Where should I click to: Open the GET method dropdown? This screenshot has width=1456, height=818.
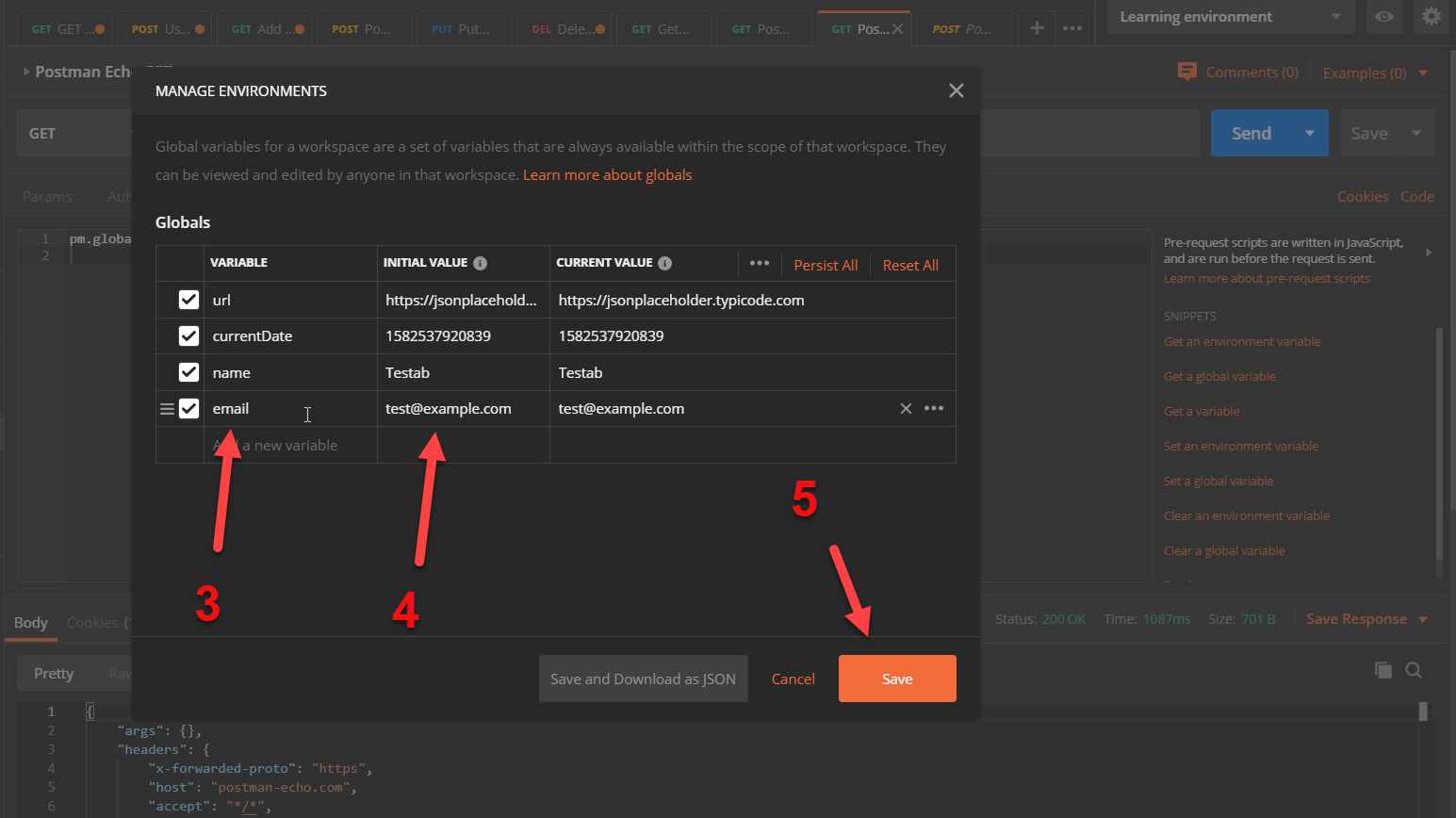click(x=75, y=133)
